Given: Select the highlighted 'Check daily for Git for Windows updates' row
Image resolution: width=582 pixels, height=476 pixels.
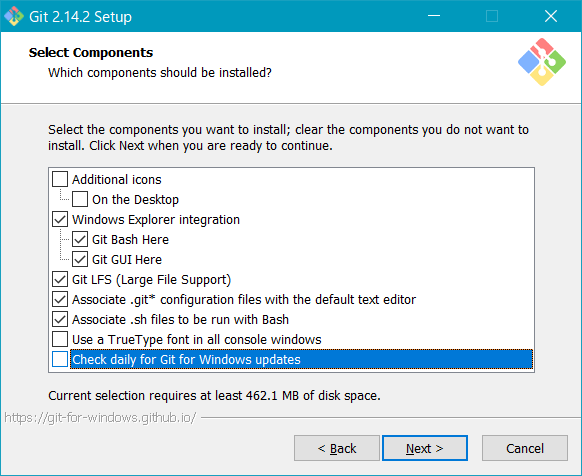Looking at the screenshot, I should coord(301,359).
